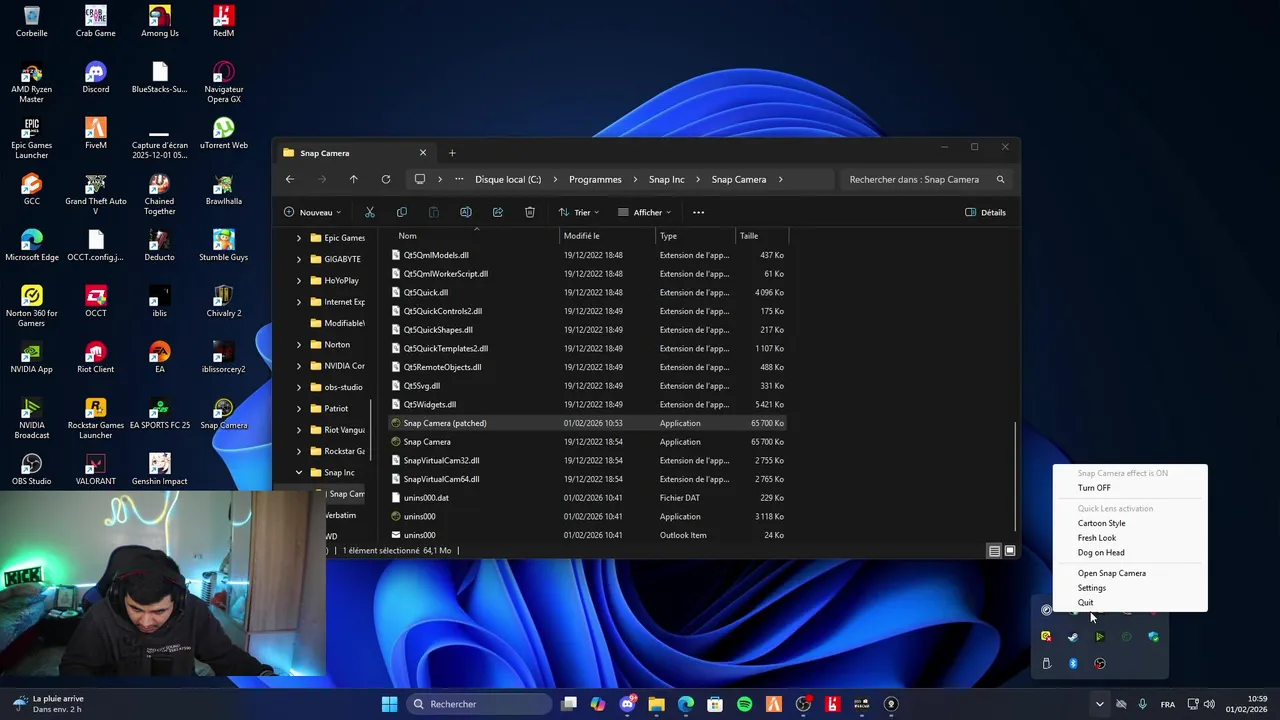Click the Copy icon in Explorer toolbar
This screenshot has height=720, width=1280.
(x=402, y=212)
